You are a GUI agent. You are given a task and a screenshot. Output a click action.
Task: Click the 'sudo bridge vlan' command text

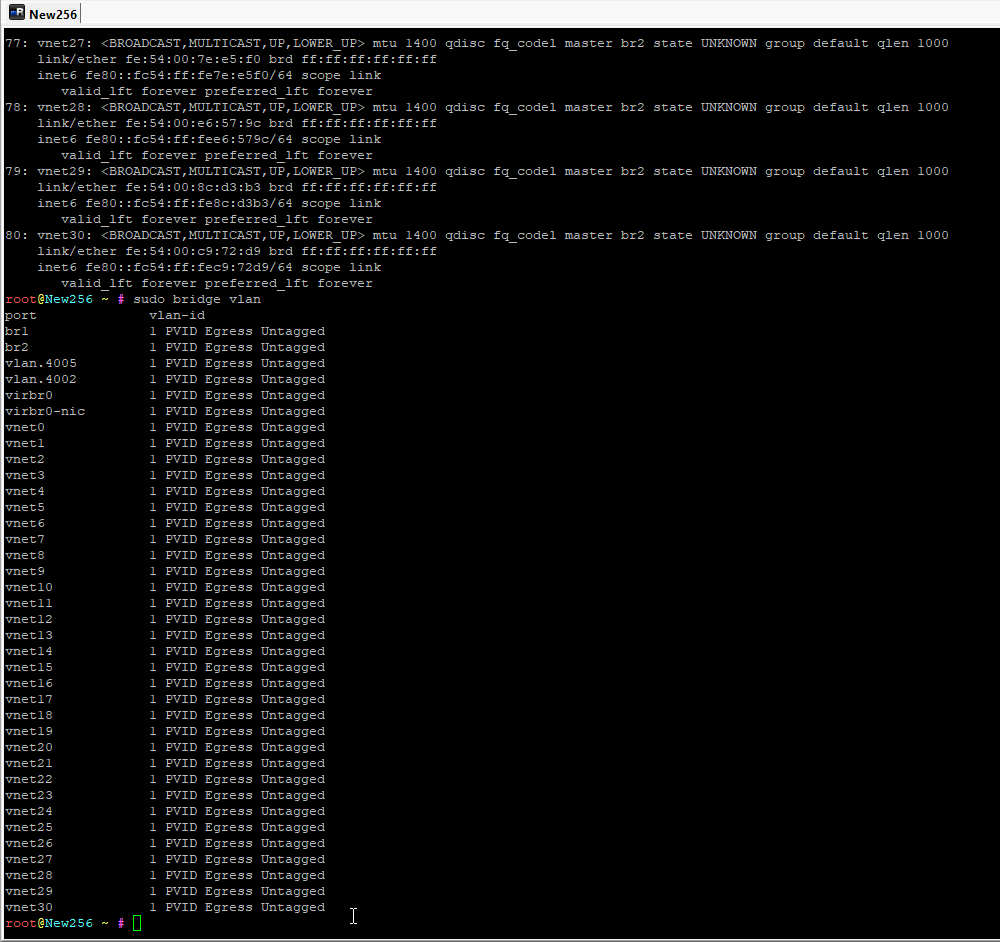[x=196, y=299]
